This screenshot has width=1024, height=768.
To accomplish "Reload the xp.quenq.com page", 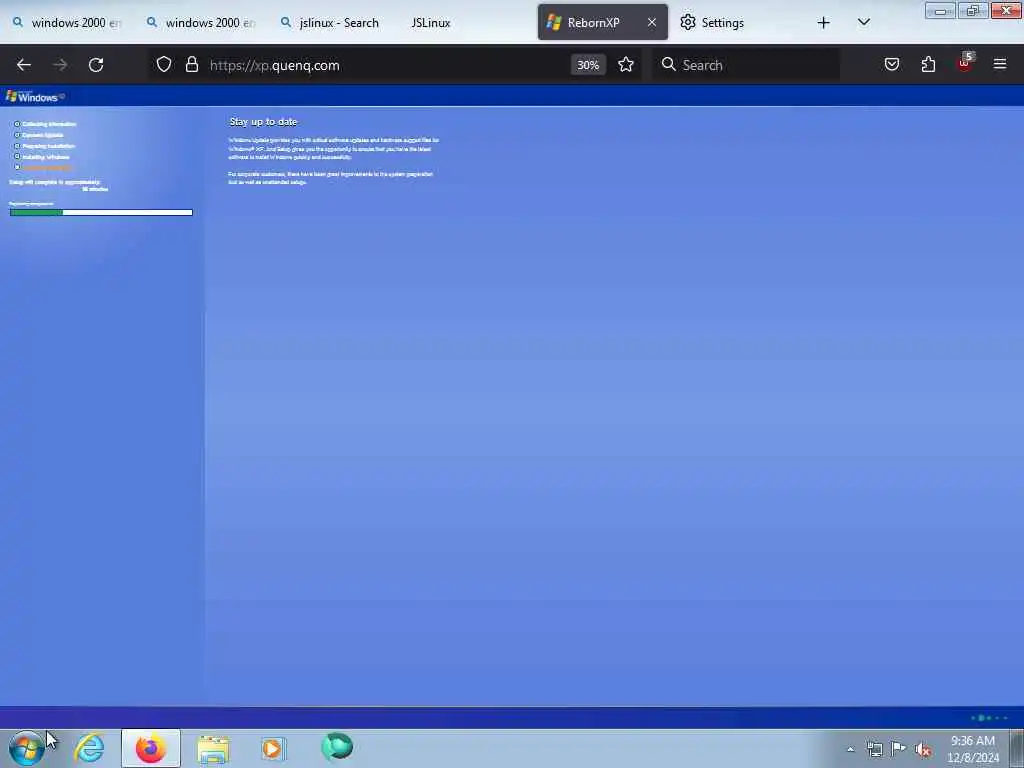I will [96, 65].
